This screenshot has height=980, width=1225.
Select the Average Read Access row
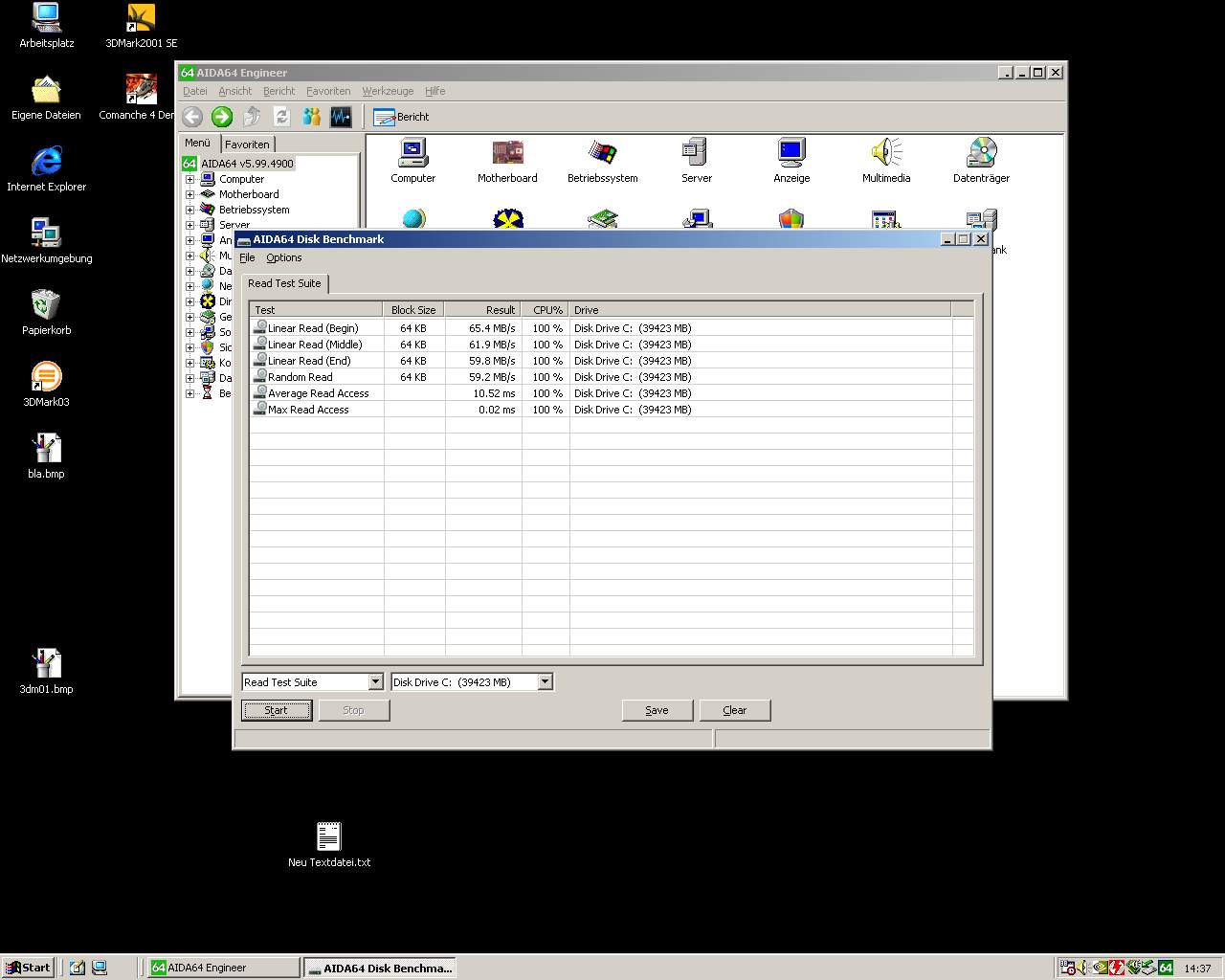[612, 393]
